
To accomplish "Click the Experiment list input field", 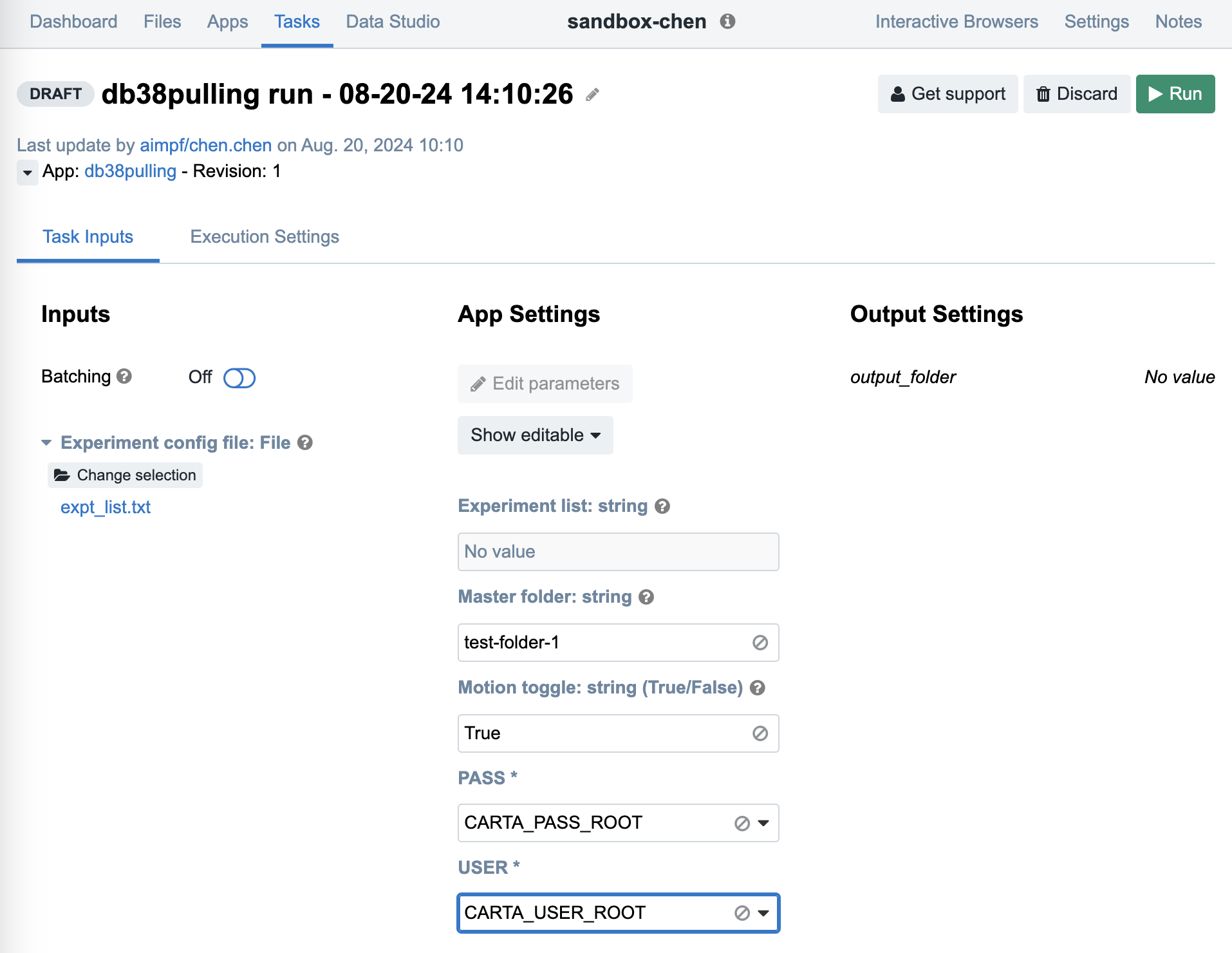I will coord(617,552).
